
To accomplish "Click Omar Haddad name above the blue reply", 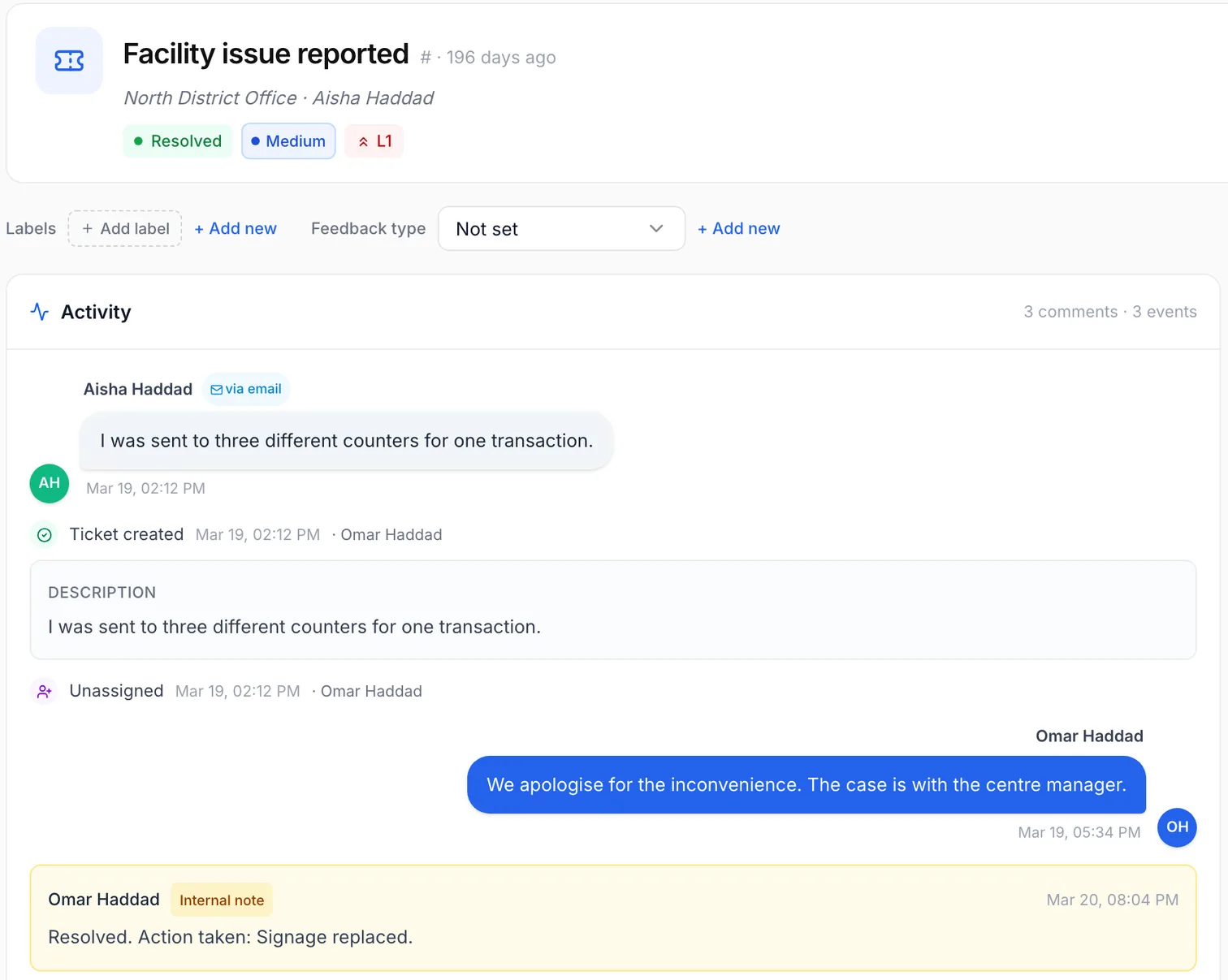I will coord(1089,736).
